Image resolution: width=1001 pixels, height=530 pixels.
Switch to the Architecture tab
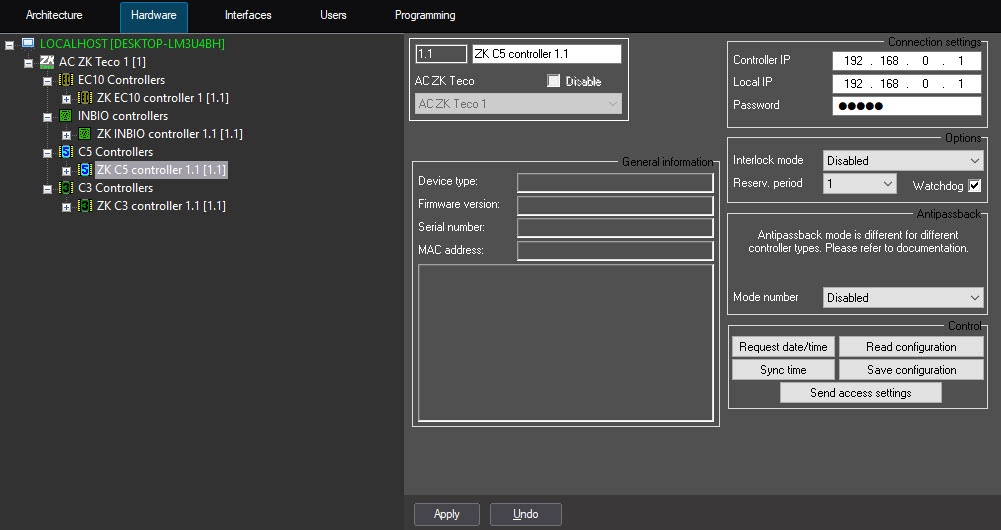[54, 16]
